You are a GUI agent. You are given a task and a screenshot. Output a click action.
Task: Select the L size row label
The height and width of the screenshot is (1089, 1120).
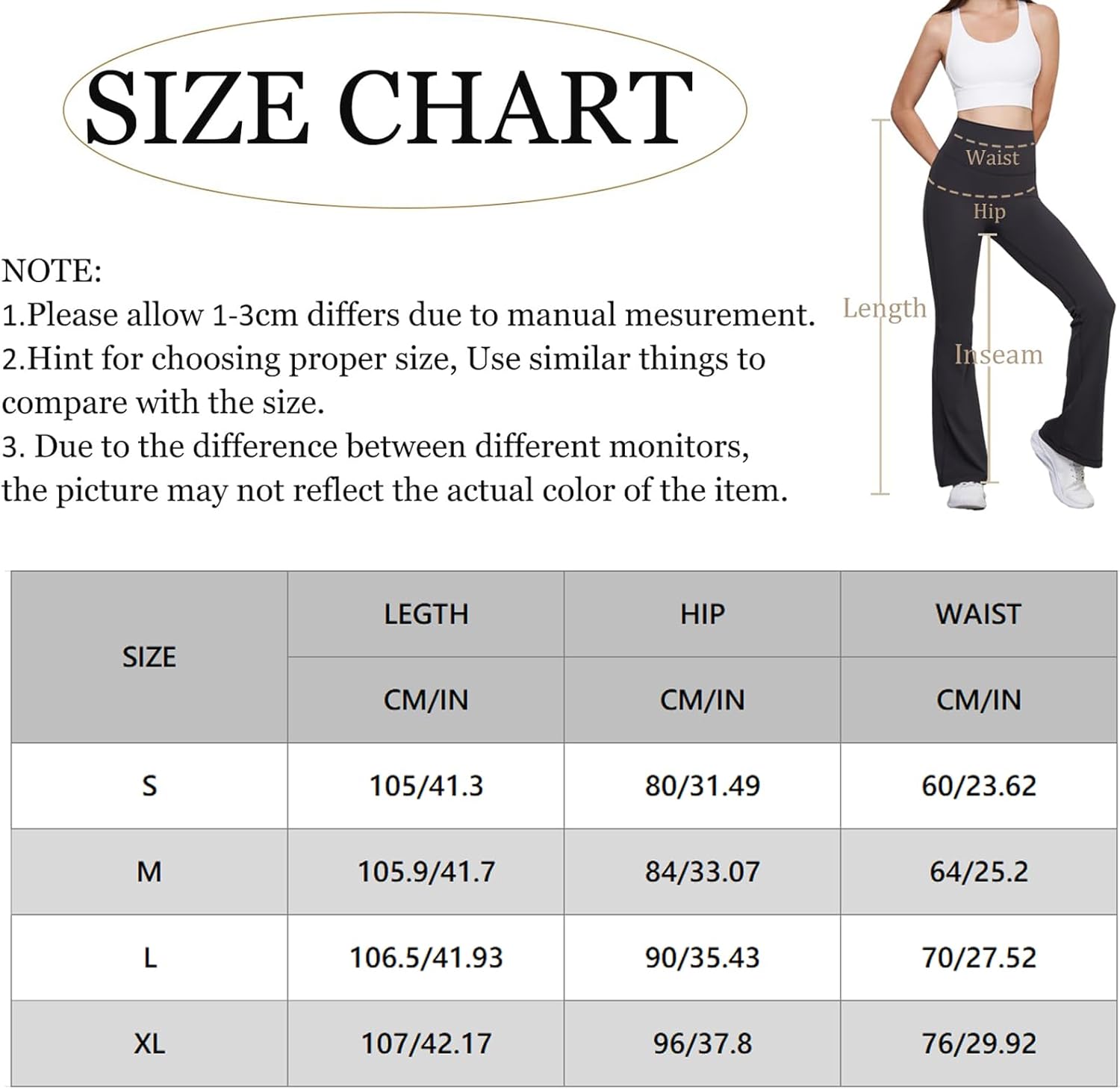click(x=149, y=958)
